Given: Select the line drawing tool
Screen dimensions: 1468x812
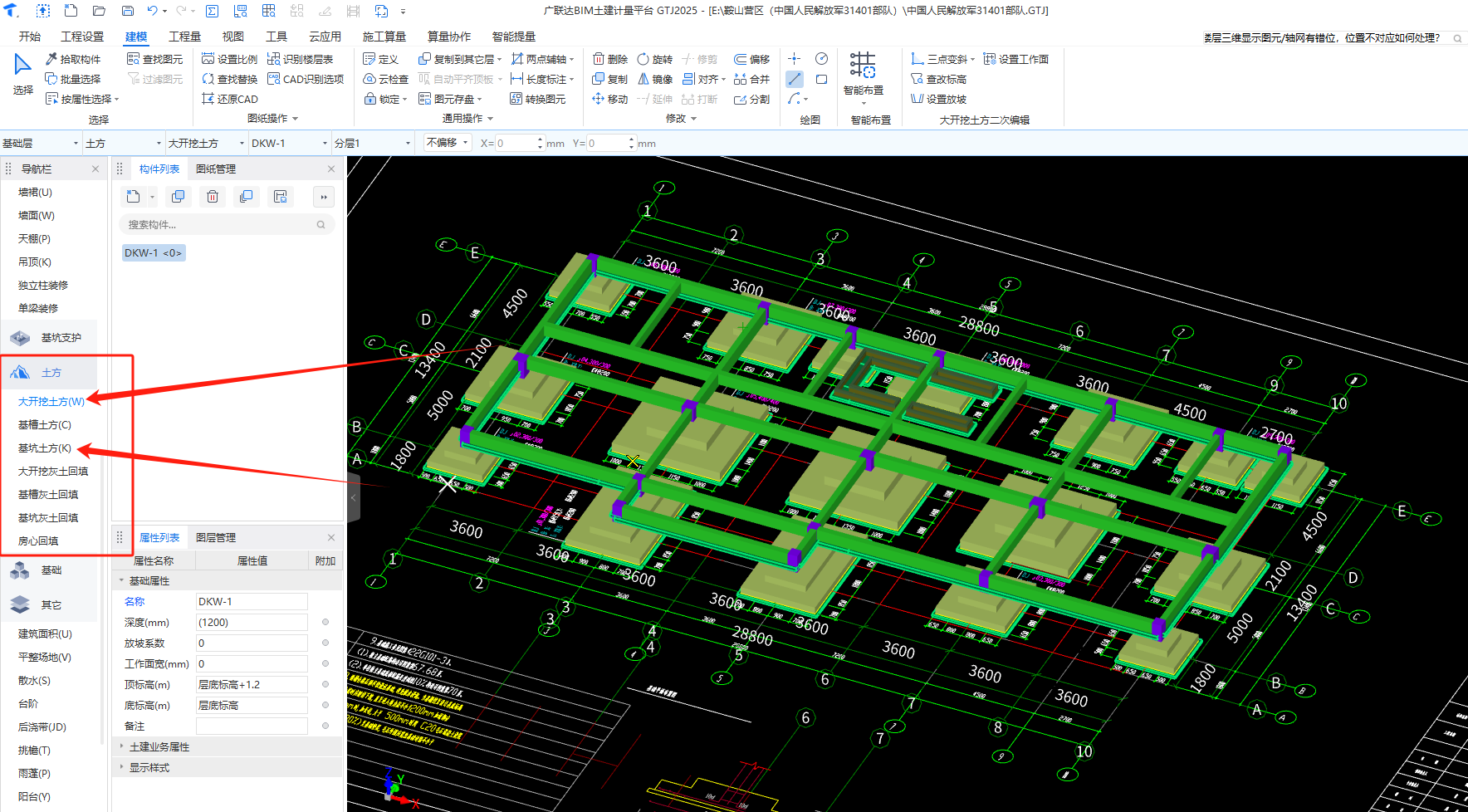Looking at the screenshot, I should tap(795, 79).
